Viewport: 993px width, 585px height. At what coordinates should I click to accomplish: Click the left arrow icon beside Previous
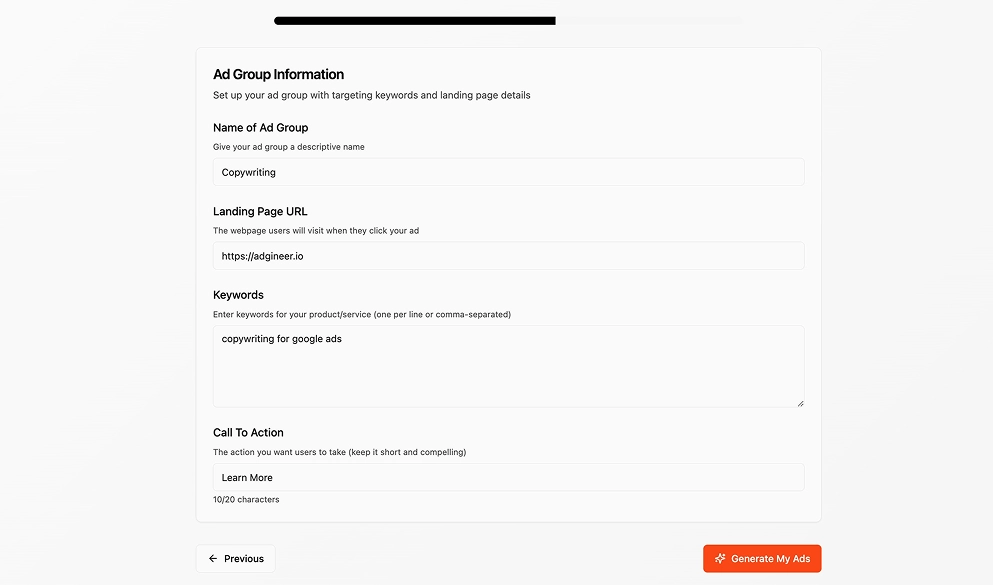click(x=213, y=559)
